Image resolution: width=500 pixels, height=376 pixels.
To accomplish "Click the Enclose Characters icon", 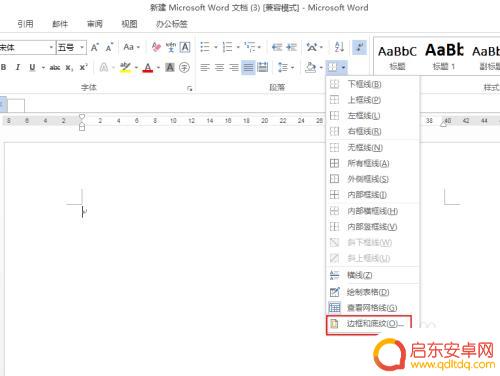I will click(x=184, y=68).
